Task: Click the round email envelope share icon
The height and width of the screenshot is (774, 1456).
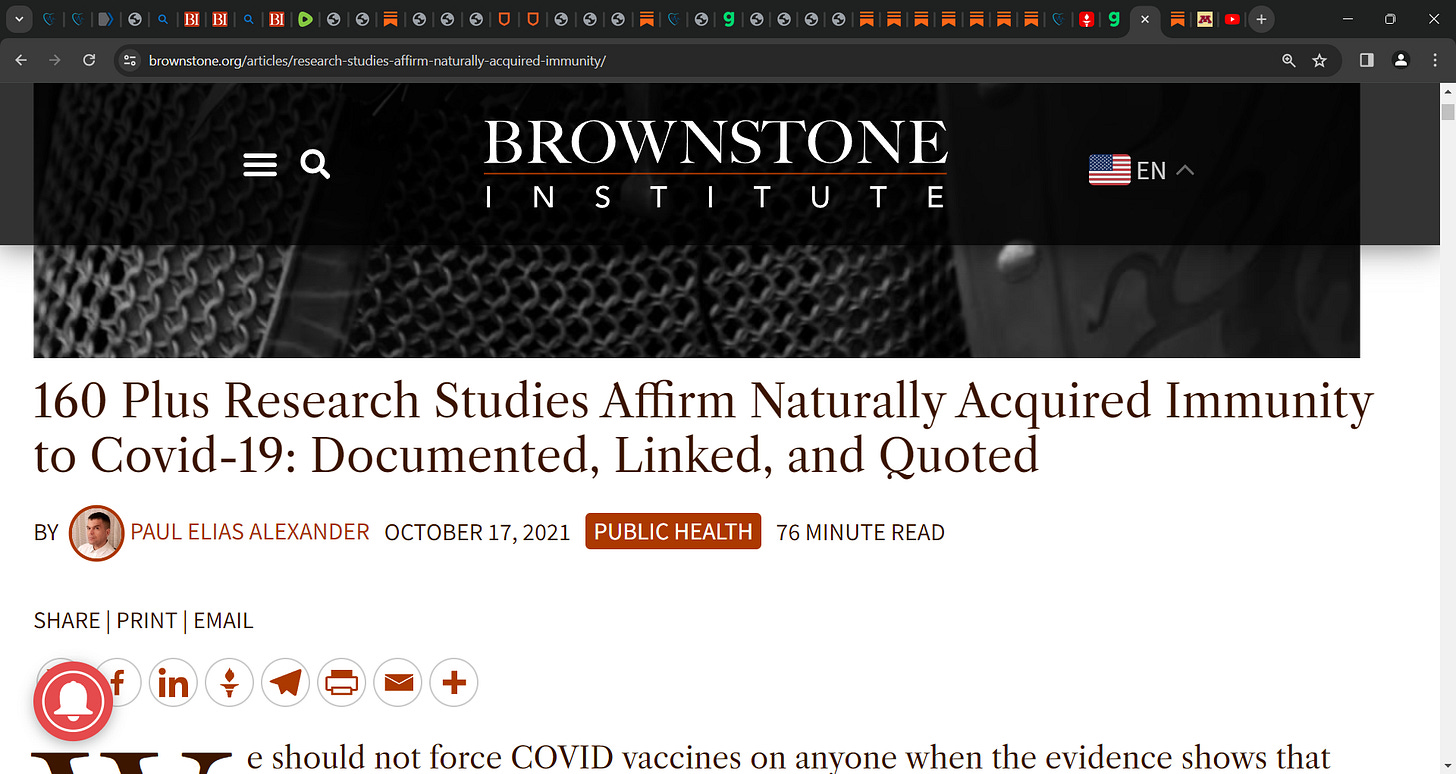Action: [x=398, y=684]
